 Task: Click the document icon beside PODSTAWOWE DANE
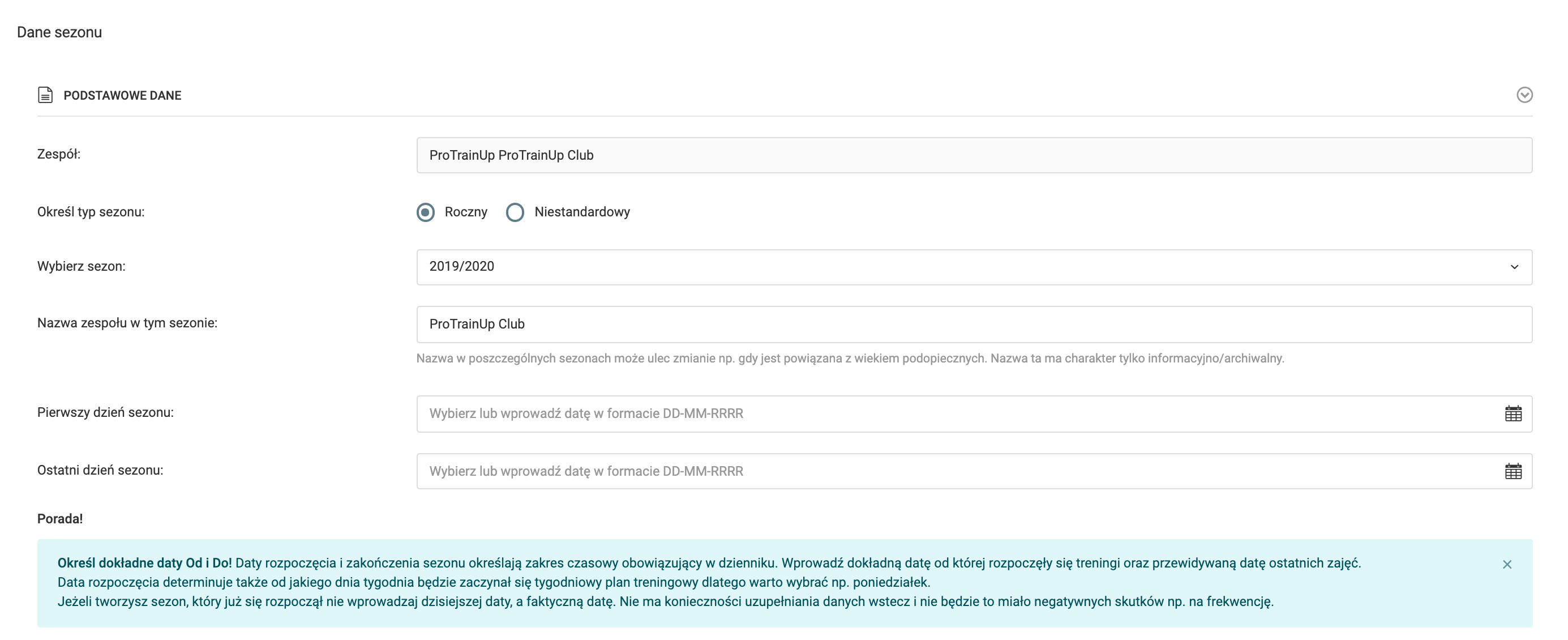coord(45,95)
